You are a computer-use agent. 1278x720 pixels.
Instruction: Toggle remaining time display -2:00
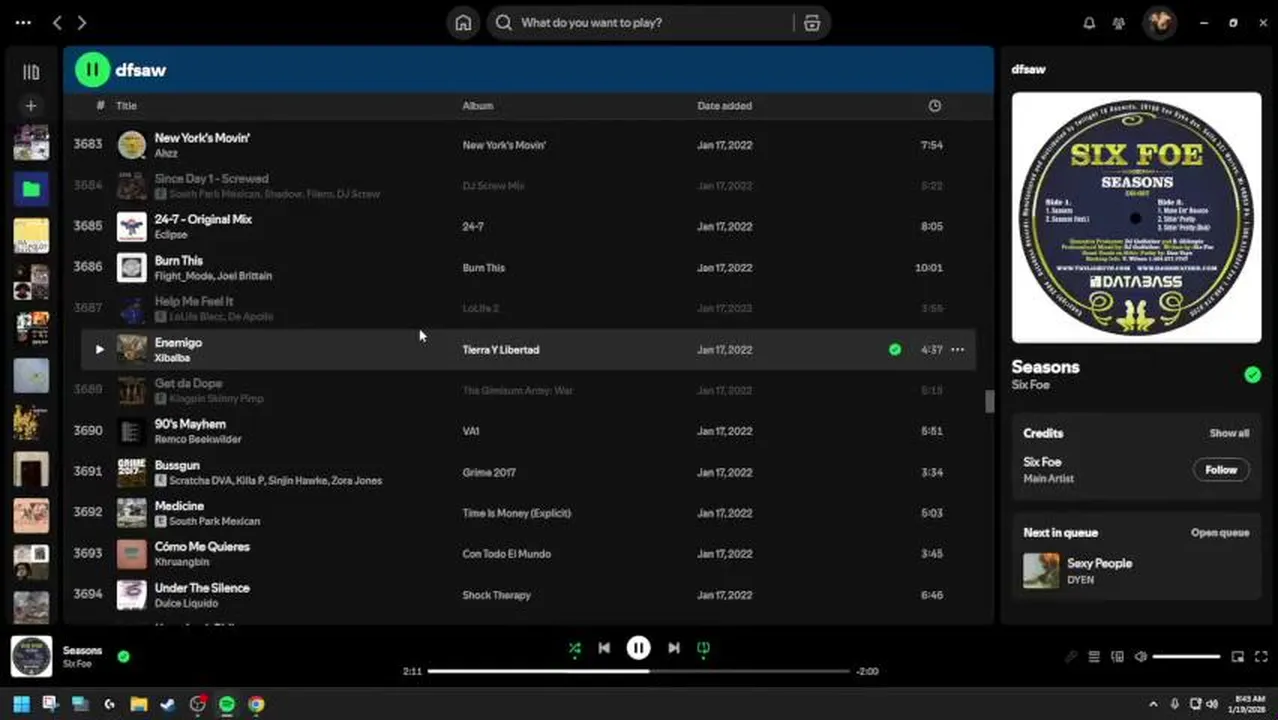point(867,671)
